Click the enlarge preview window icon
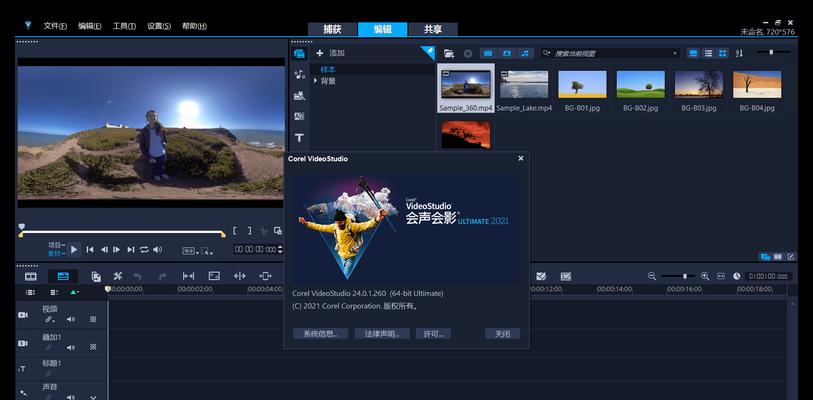Screen dimensions: 813x400 (278, 231)
